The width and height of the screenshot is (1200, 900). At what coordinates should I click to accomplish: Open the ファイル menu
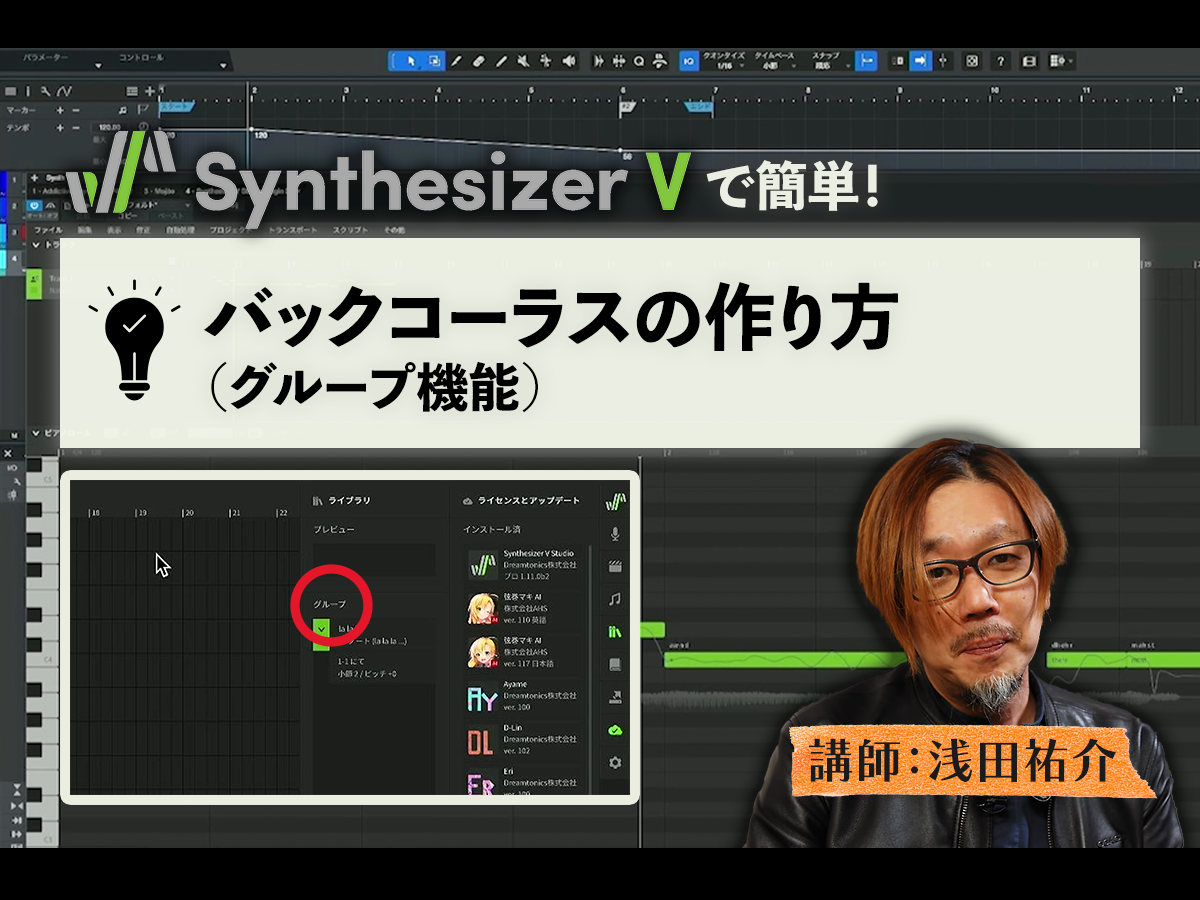click(48, 230)
